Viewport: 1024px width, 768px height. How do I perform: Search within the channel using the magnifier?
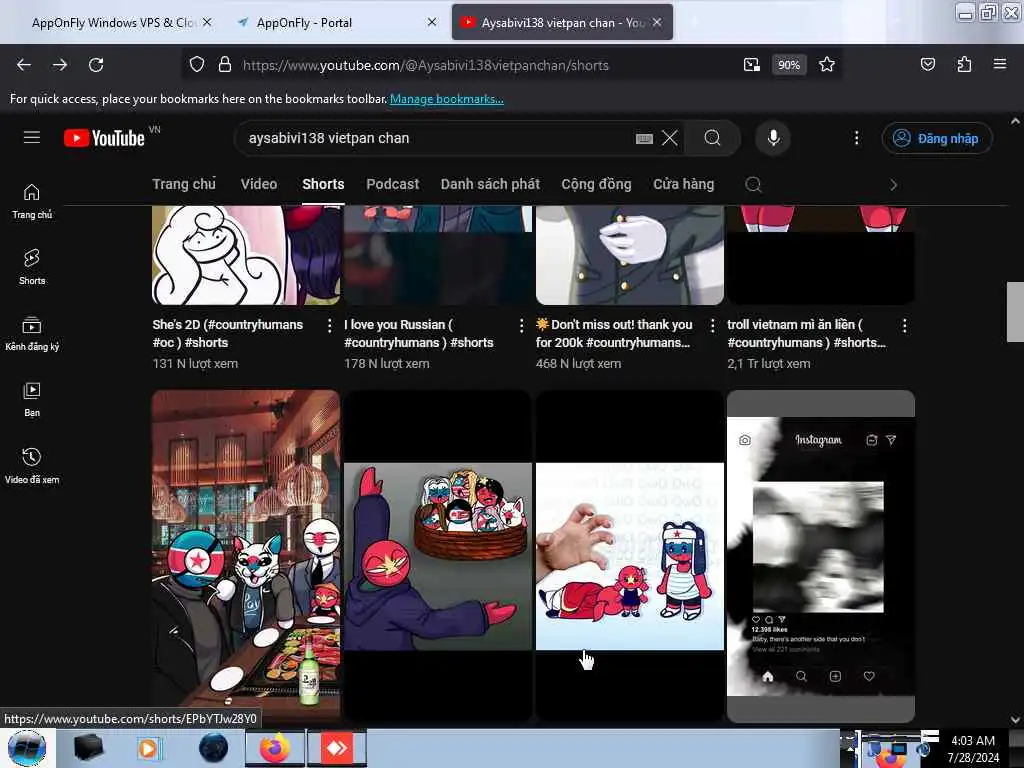pos(753,185)
